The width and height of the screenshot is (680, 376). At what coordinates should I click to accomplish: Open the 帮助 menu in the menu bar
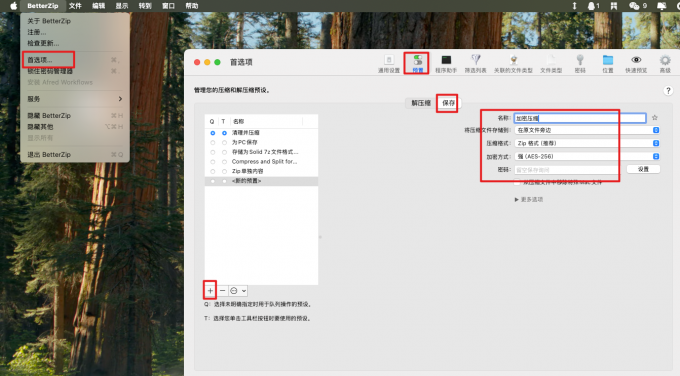tap(192, 6)
